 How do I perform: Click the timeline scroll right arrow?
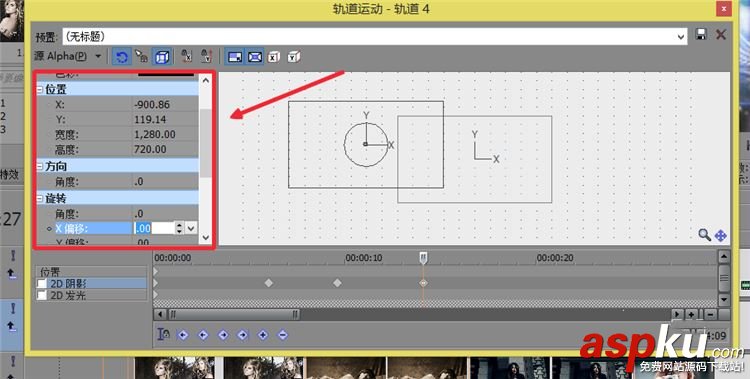click(x=677, y=314)
